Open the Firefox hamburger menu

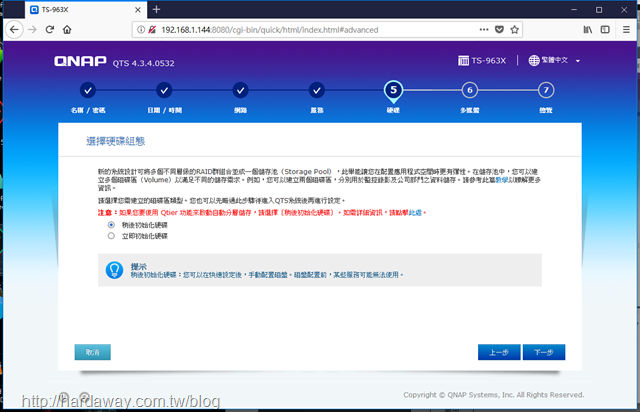coord(626,29)
